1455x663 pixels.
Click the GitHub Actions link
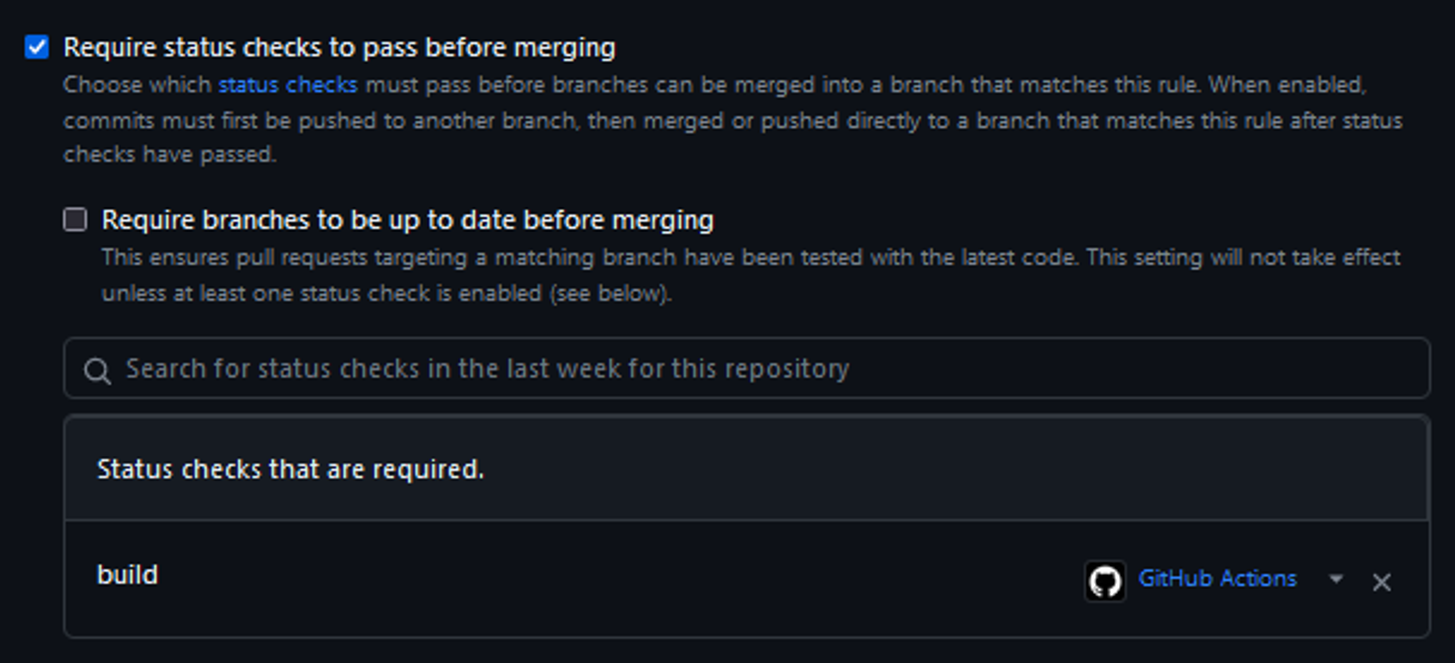[1216, 579]
